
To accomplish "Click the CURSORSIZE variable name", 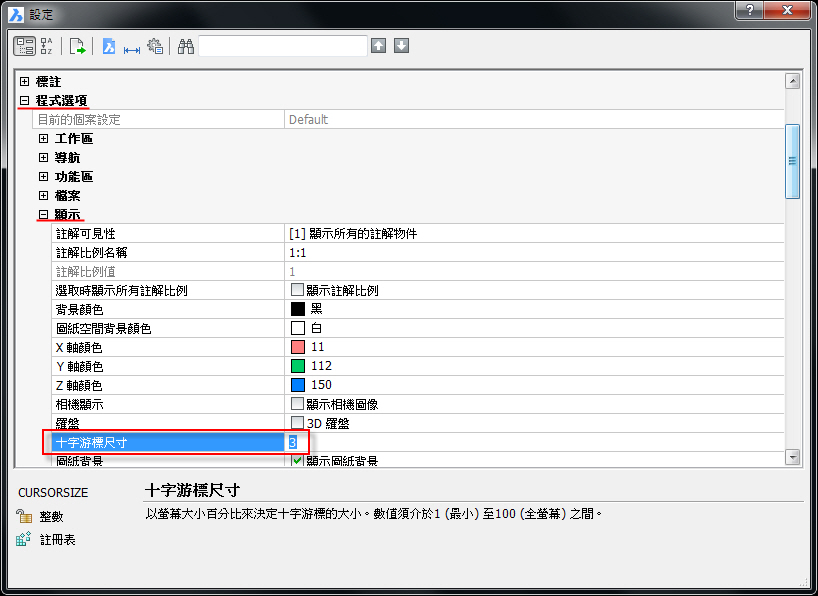I will (53, 493).
